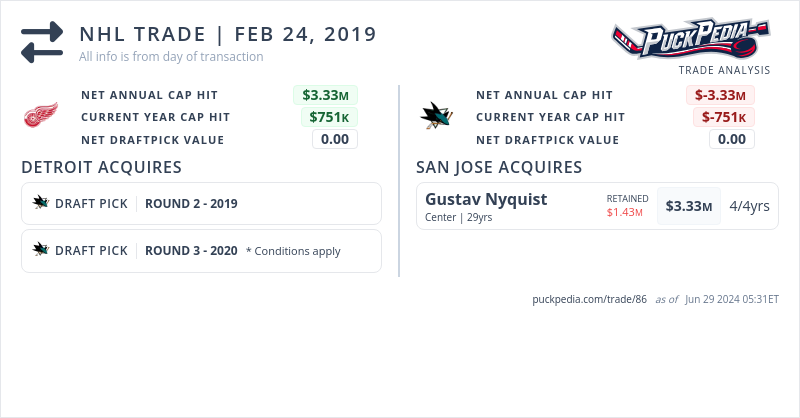Click the puckpedia.com/trade/86 link
The height and width of the screenshot is (418, 800).
(x=590, y=299)
